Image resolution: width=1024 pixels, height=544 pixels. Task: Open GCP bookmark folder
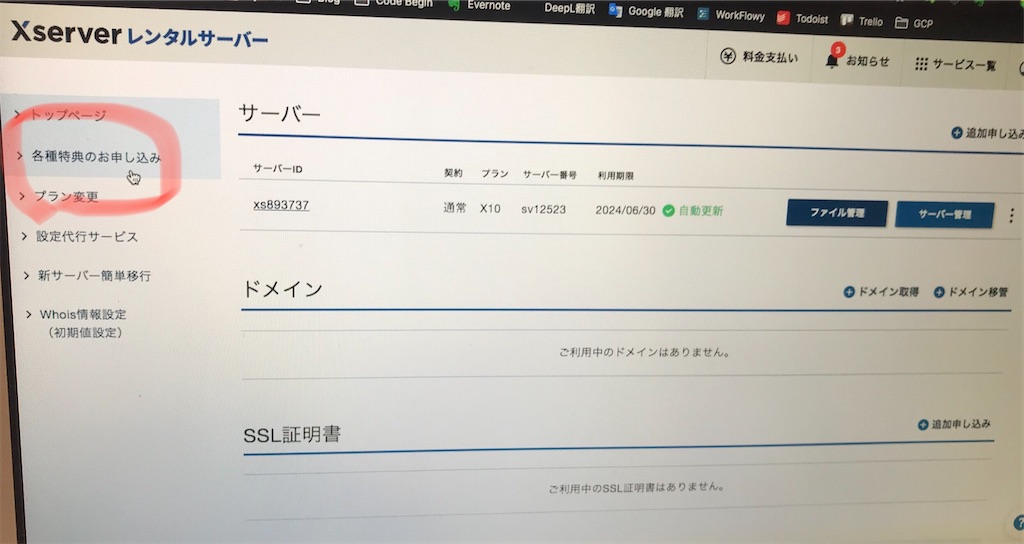click(x=914, y=24)
